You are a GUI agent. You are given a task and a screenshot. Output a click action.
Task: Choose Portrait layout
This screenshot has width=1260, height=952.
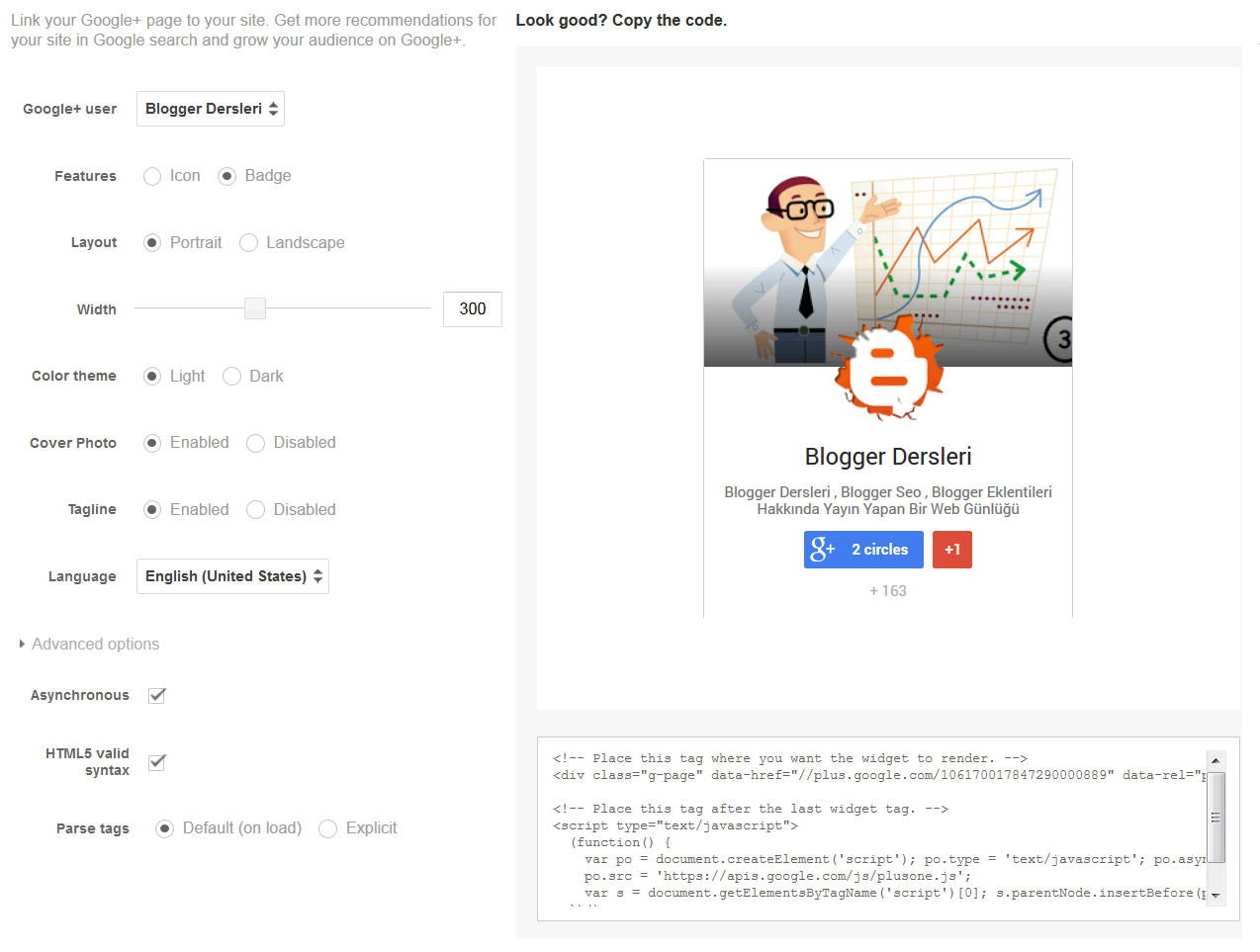tap(152, 243)
